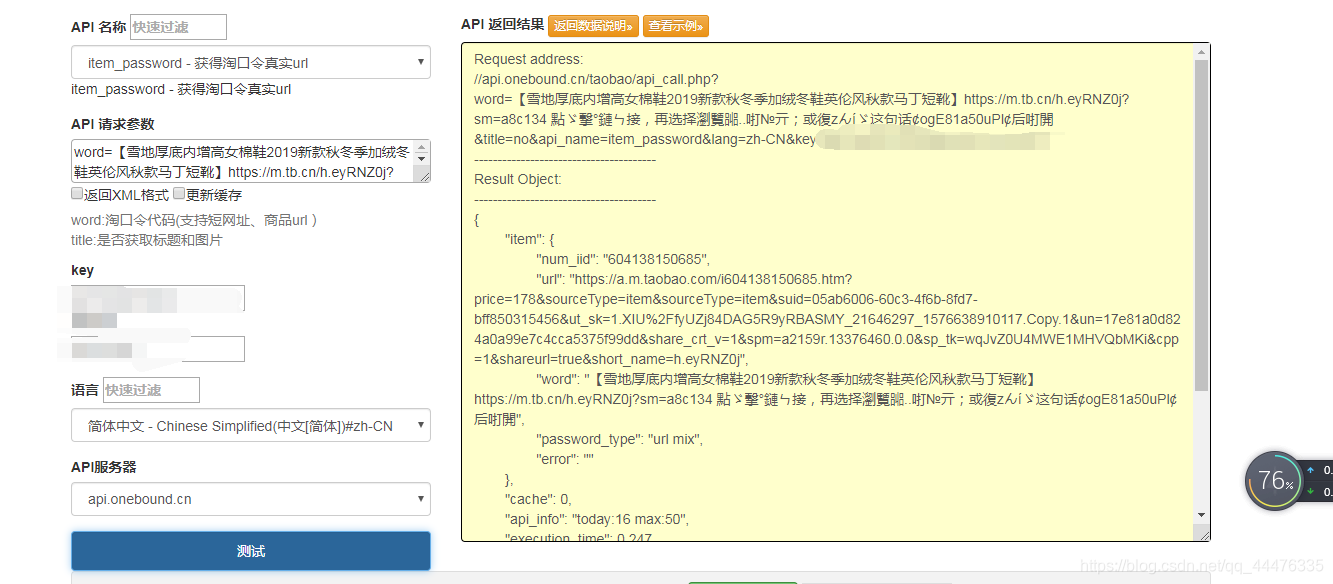Screen dimensions: 1333x584
Task: Click "Result Object:" text in results
Action: click(518, 179)
